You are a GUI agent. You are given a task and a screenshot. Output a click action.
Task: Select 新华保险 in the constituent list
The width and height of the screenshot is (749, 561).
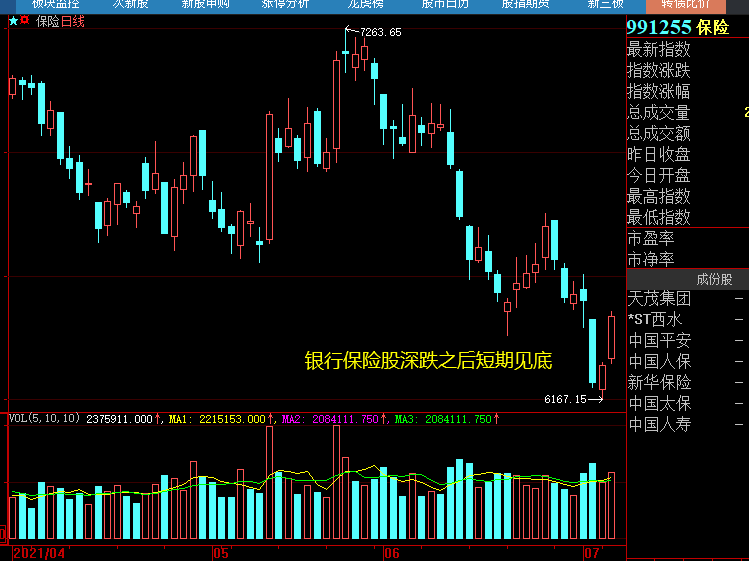point(687,383)
